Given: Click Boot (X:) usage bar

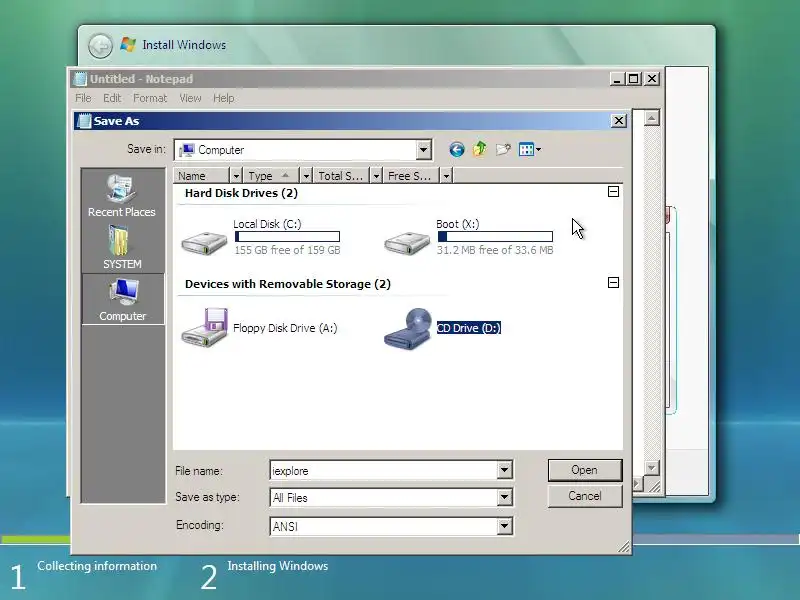Looking at the screenshot, I should point(495,237).
